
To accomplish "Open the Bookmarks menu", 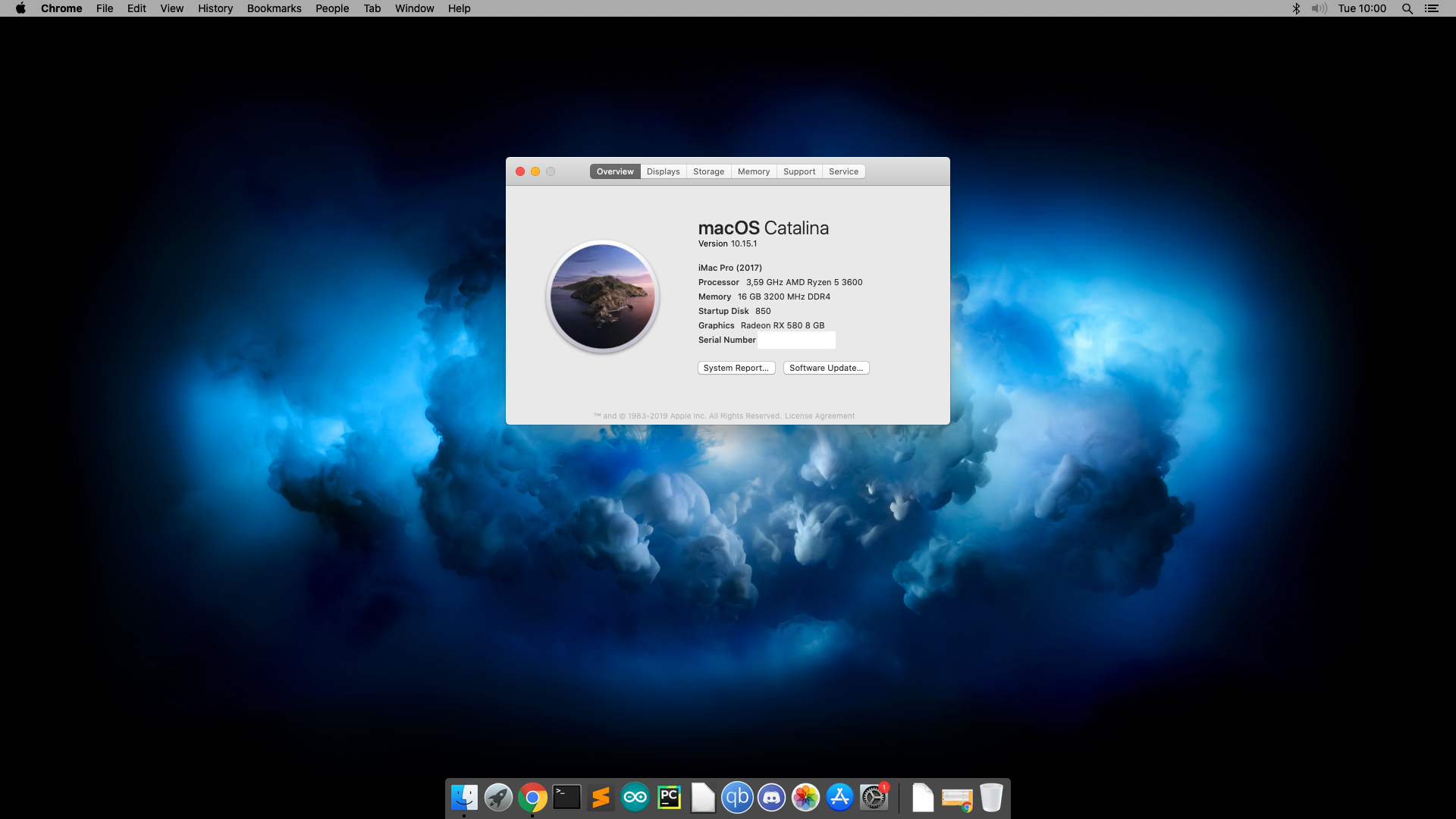I will point(275,8).
